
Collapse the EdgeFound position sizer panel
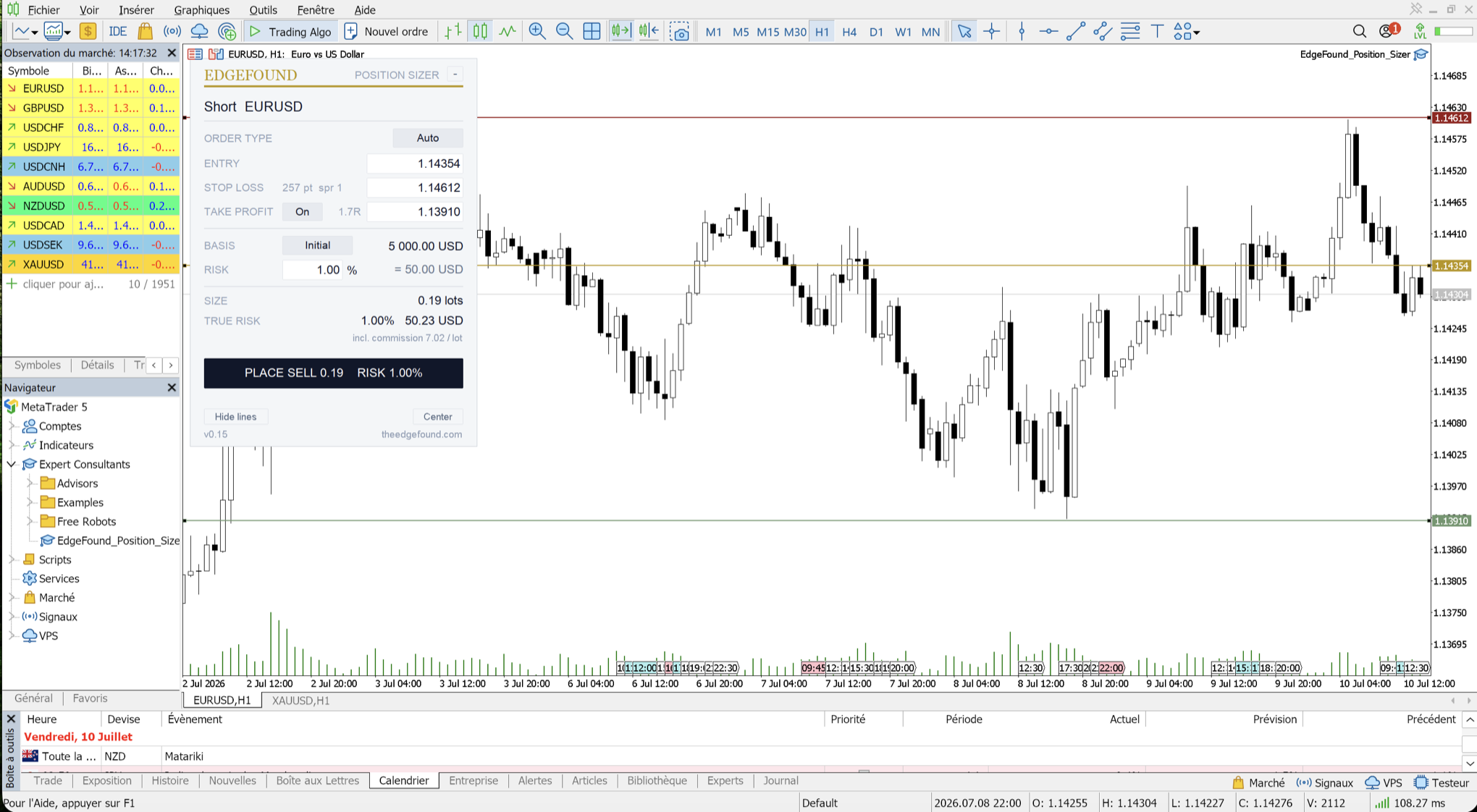pyautogui.click(x=455, y=75)
